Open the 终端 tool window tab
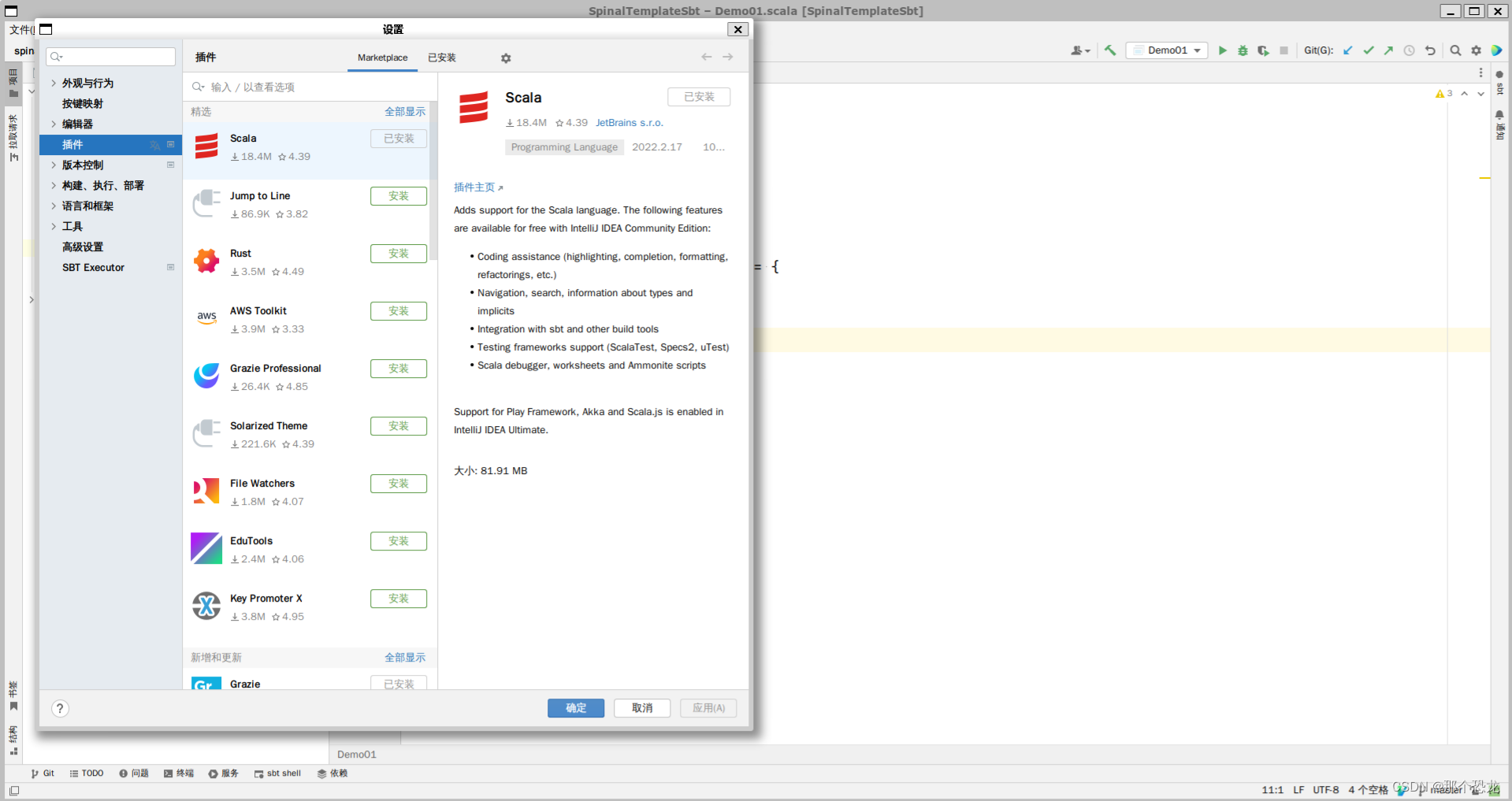Image resolution: width=1512 pixels, height=801 pixels. pos(179,773)
